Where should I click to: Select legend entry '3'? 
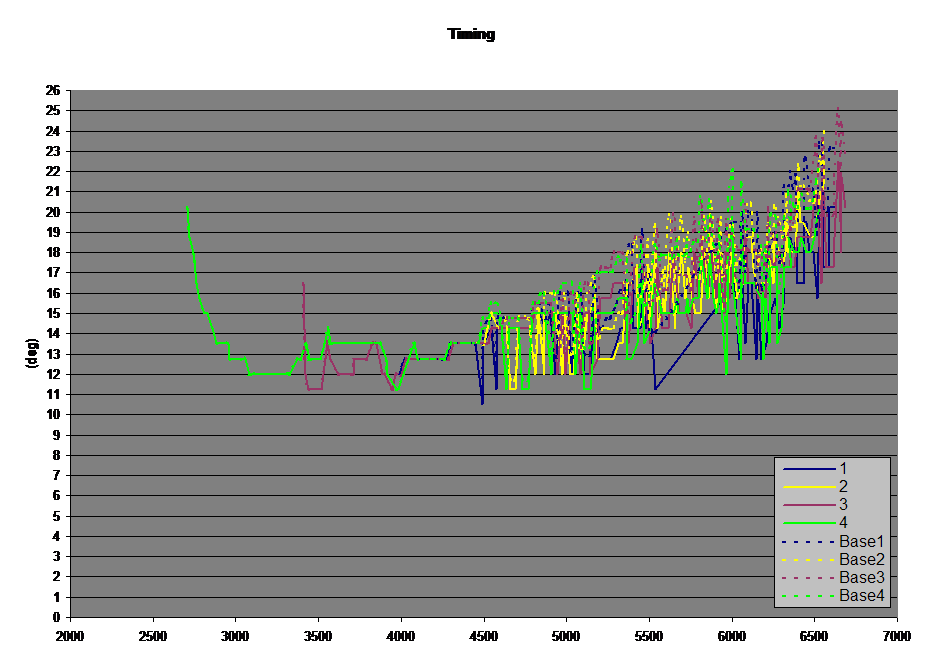(x=843, y=505)
